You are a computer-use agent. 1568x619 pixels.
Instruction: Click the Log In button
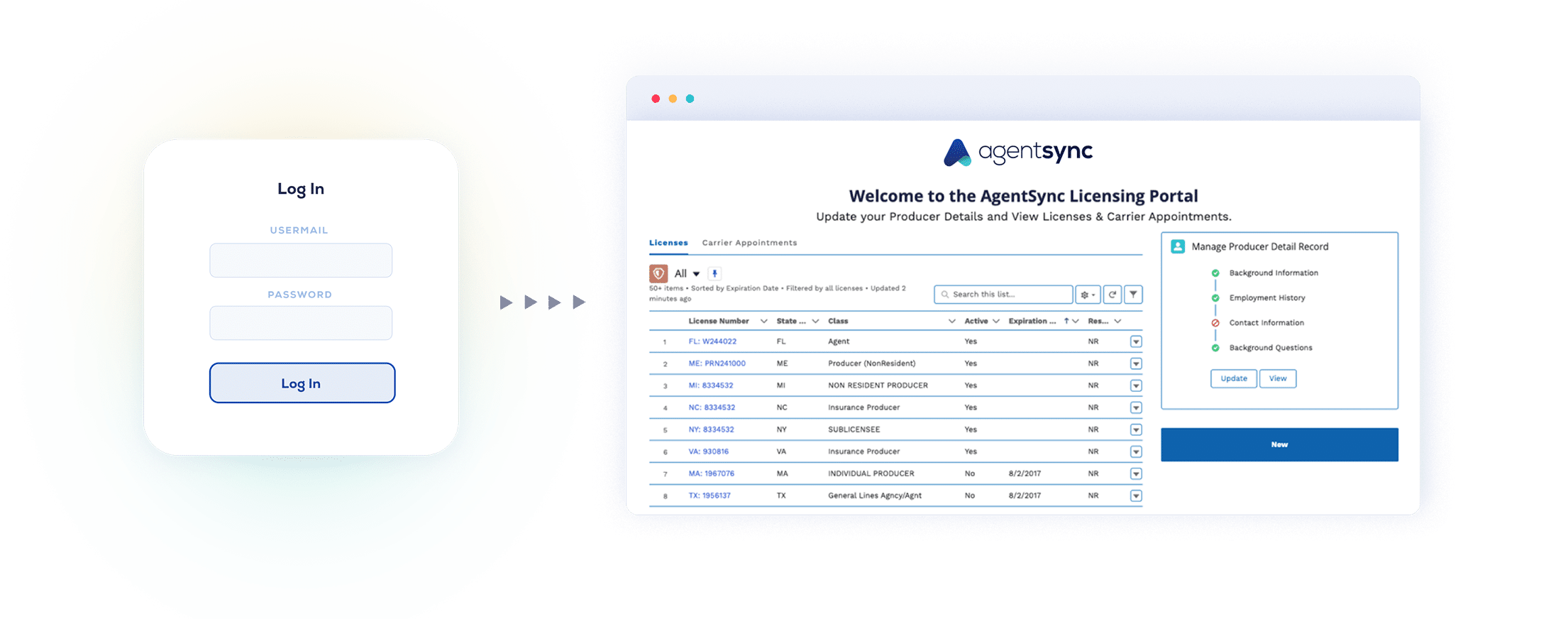point(302,383)
